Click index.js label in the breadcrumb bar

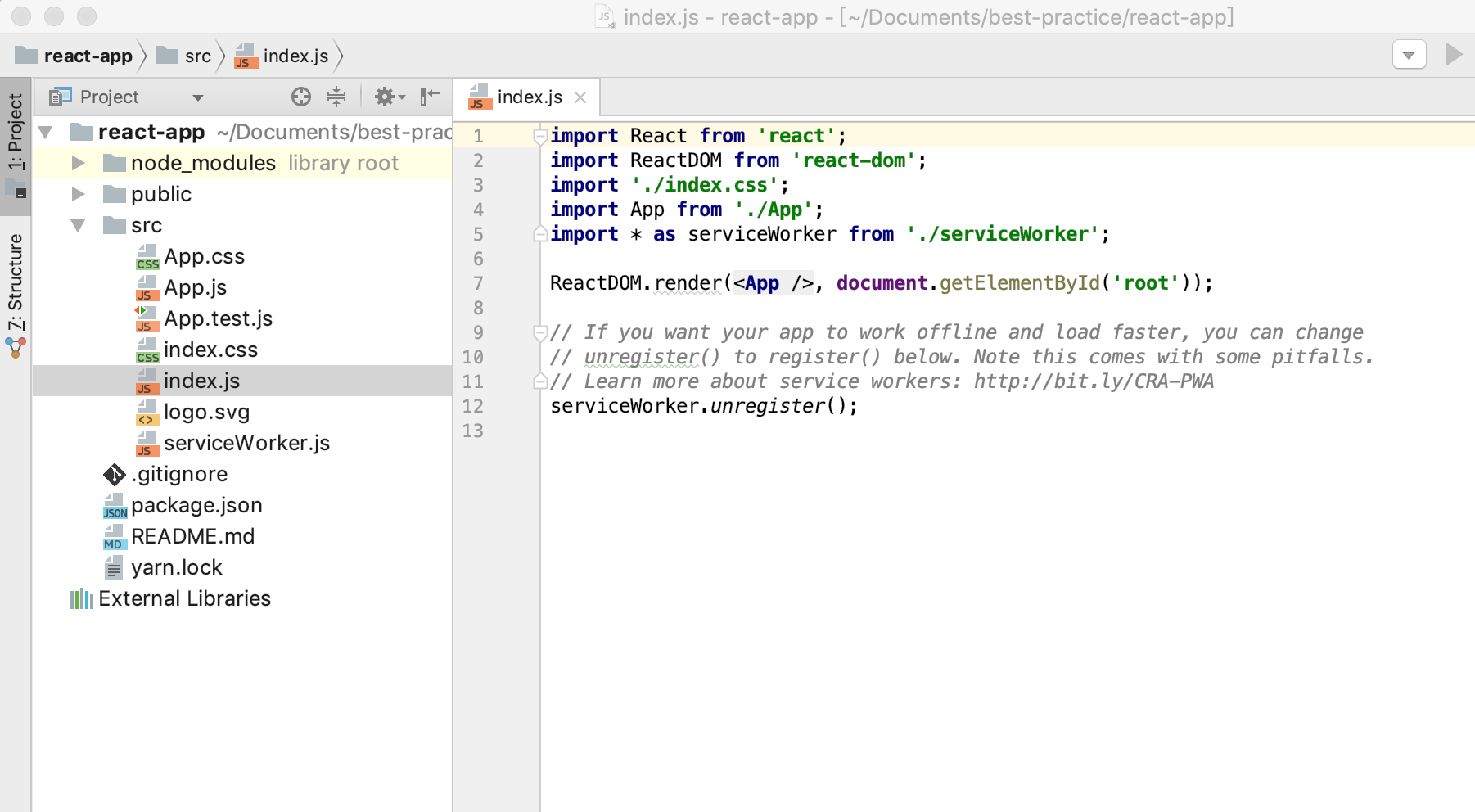295,56
